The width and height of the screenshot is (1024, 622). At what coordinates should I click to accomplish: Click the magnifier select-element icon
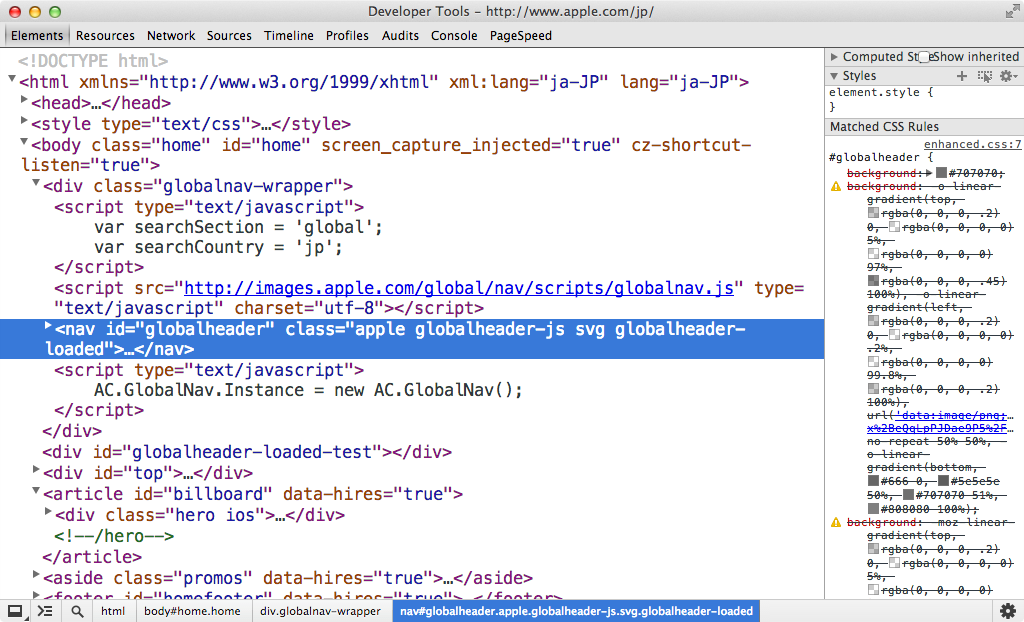click(x=77, y=612)
